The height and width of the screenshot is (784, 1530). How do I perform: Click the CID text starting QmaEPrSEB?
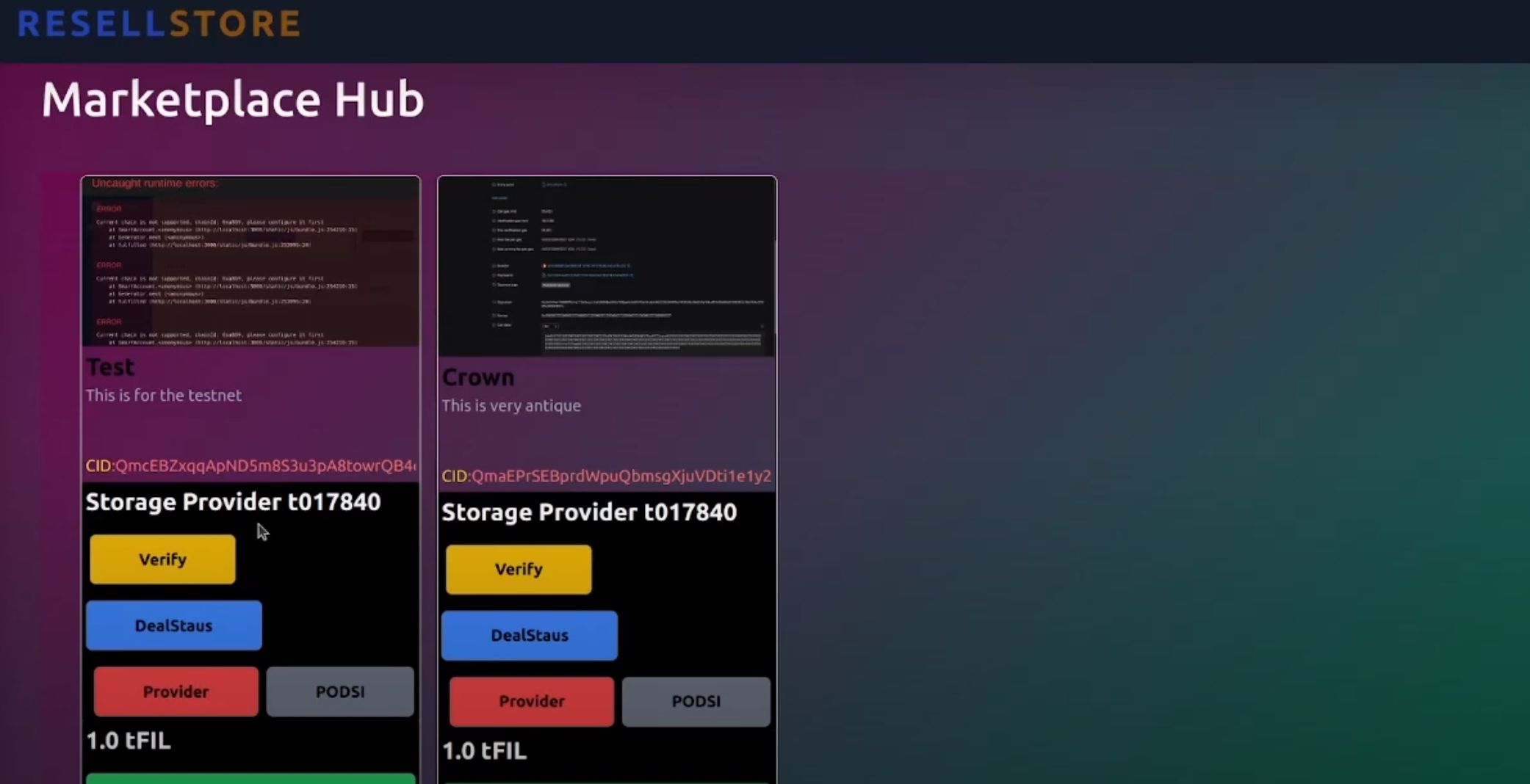(x=607, y=476)
